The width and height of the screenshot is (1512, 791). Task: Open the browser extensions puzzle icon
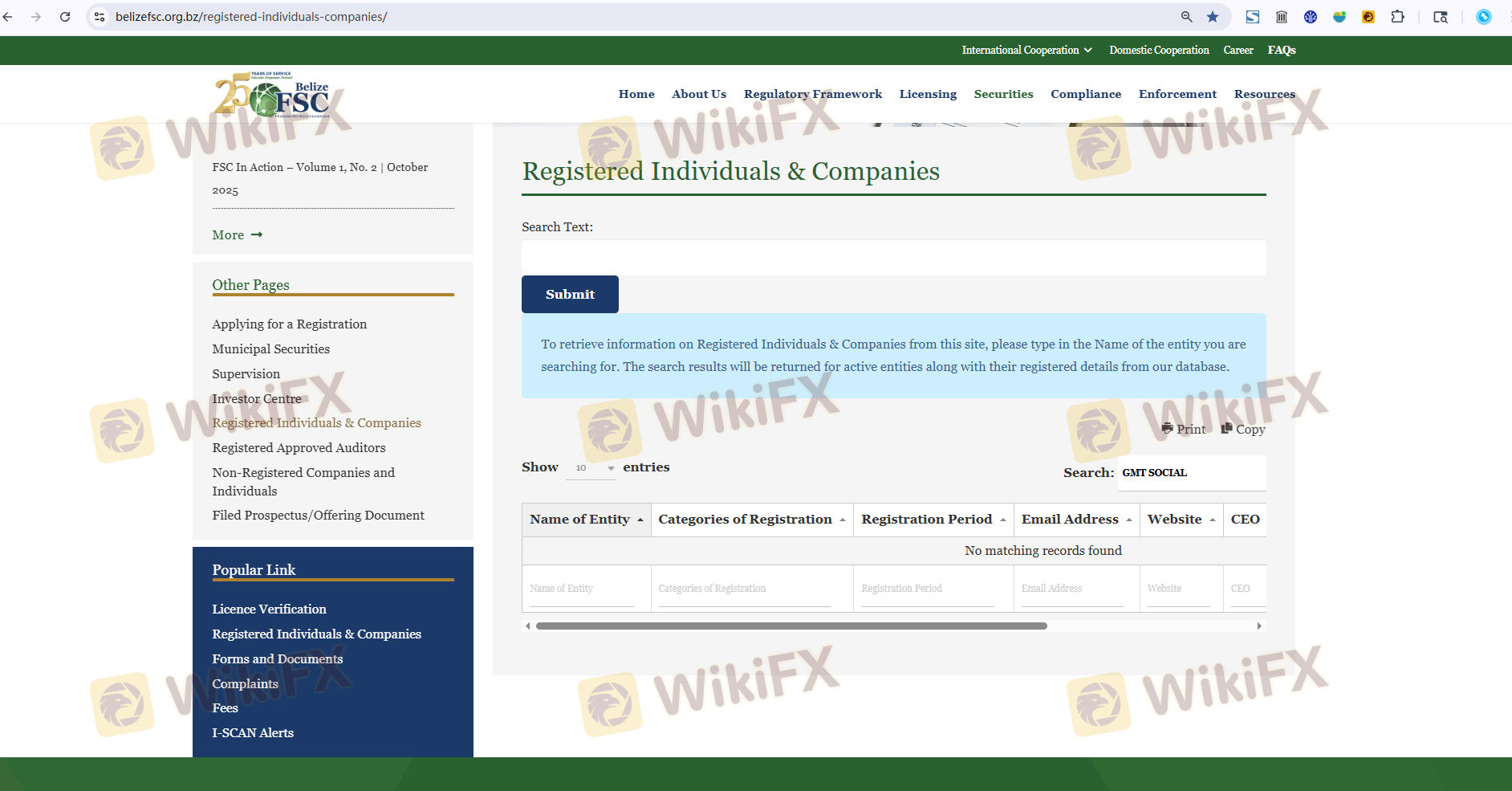pos(1397,17)
